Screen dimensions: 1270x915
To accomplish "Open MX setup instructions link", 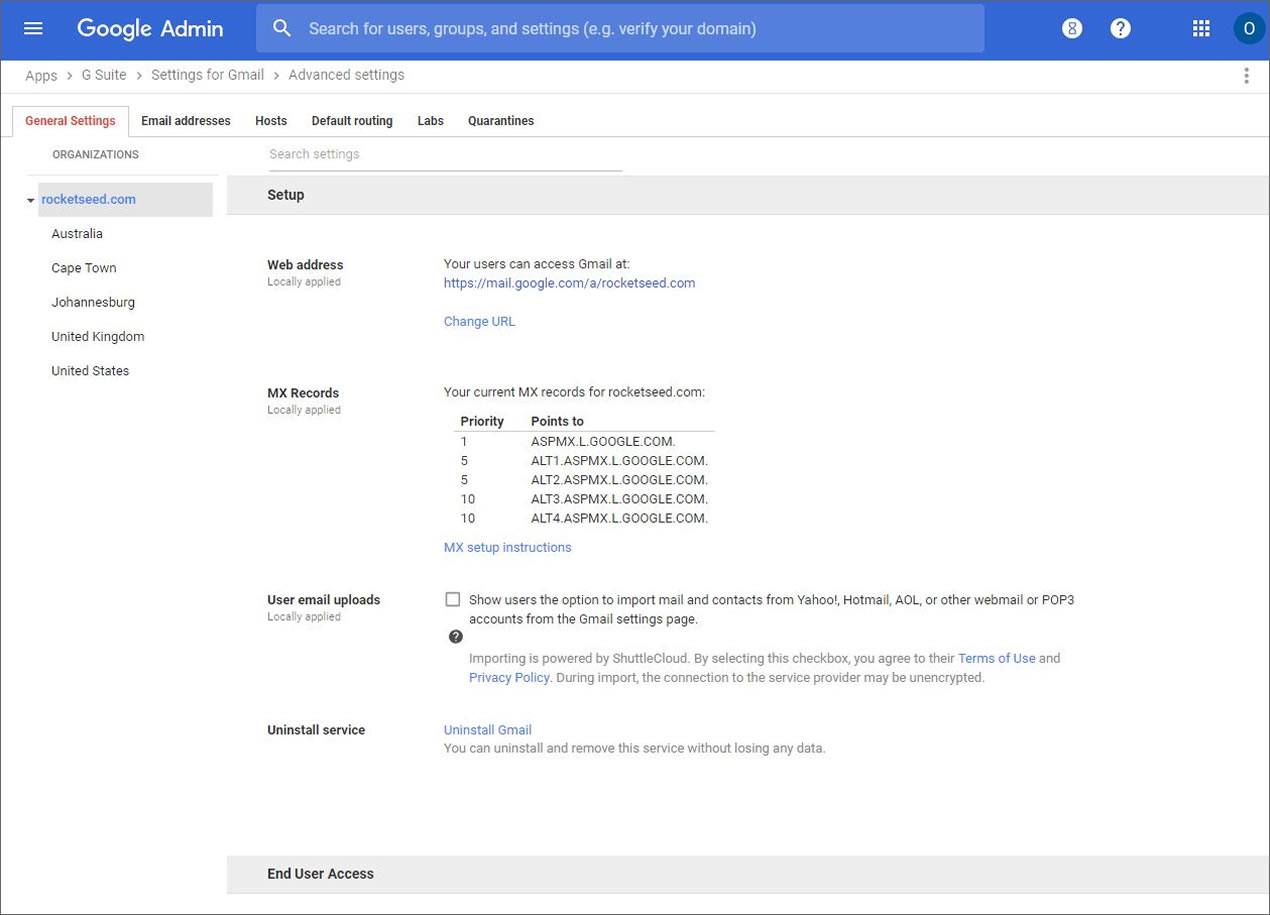I will (507, 547).
